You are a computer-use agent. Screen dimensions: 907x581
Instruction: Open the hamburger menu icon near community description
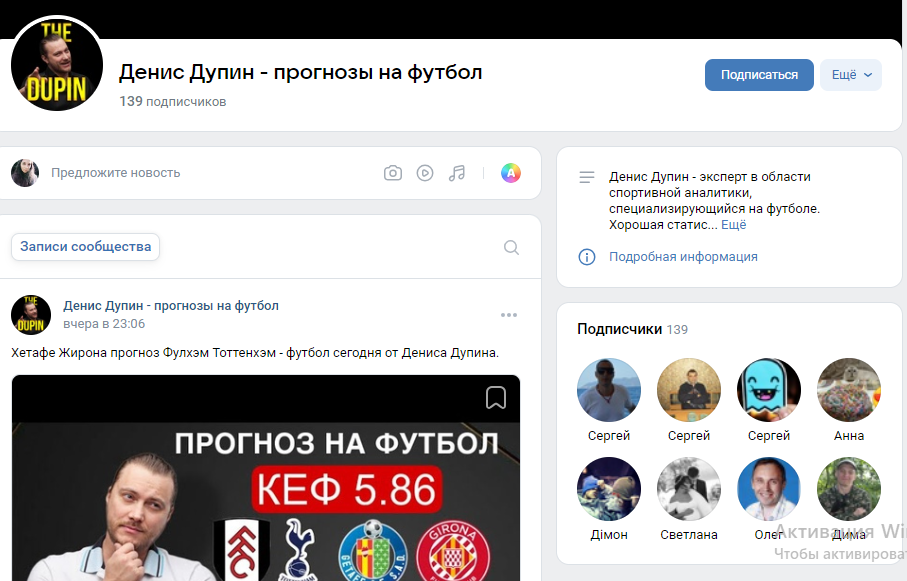point(585,178)
